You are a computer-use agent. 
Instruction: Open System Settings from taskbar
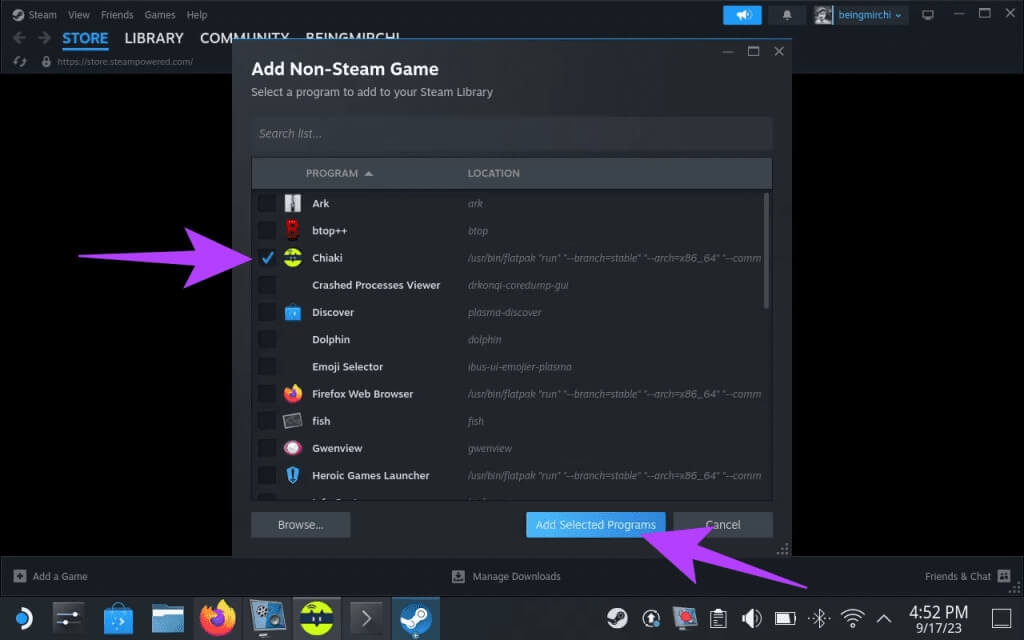[69, 618]
